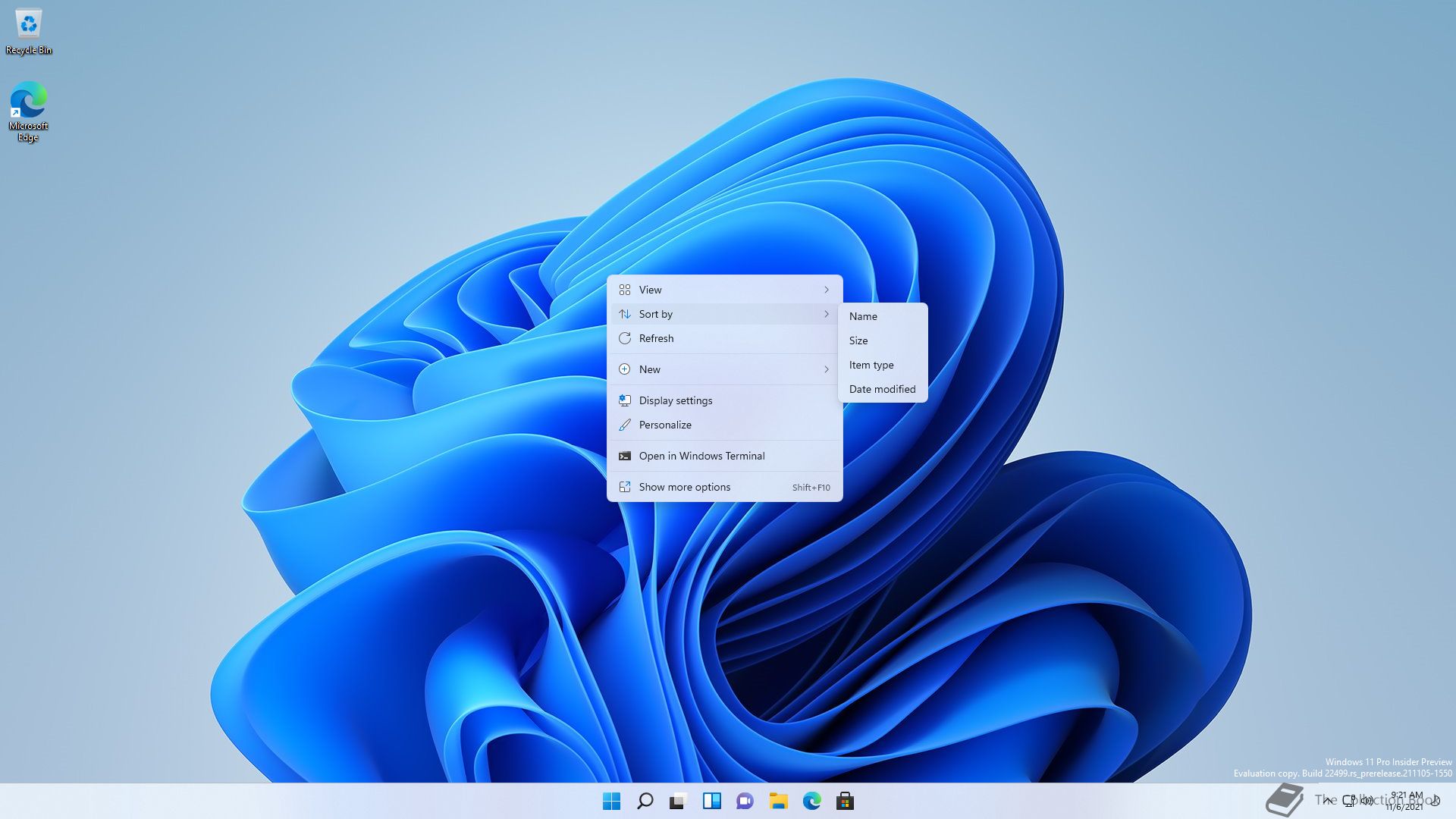Open Display settings

tap(675, 400)
